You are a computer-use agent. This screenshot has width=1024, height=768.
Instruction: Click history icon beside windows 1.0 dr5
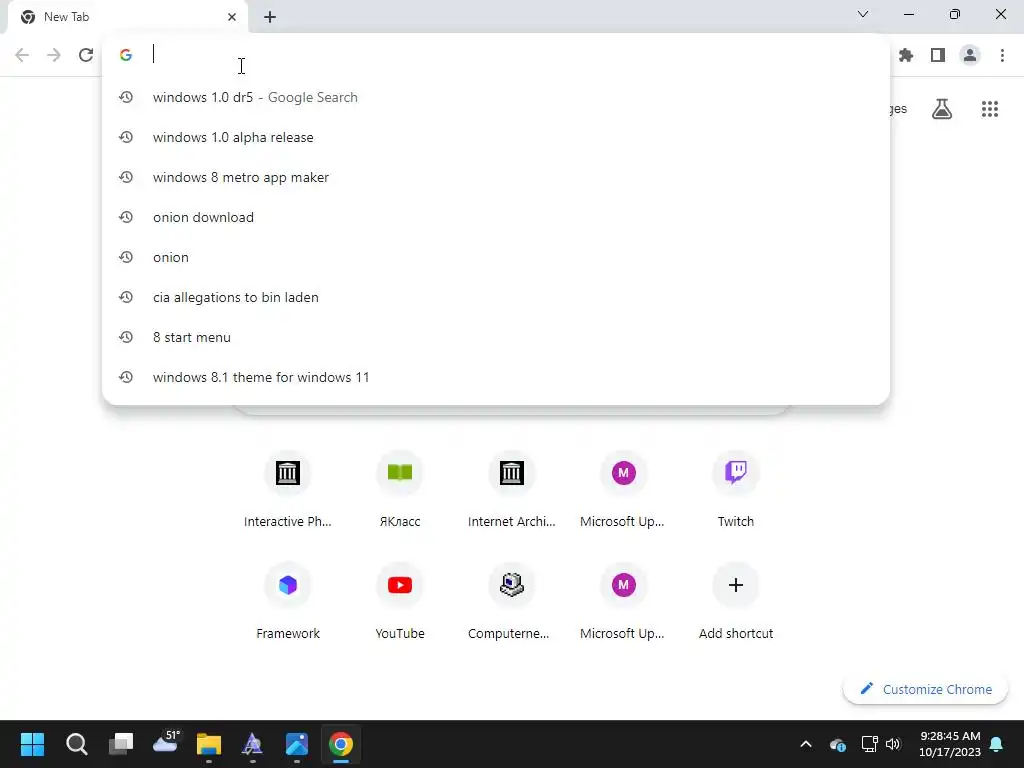[126, 97]
